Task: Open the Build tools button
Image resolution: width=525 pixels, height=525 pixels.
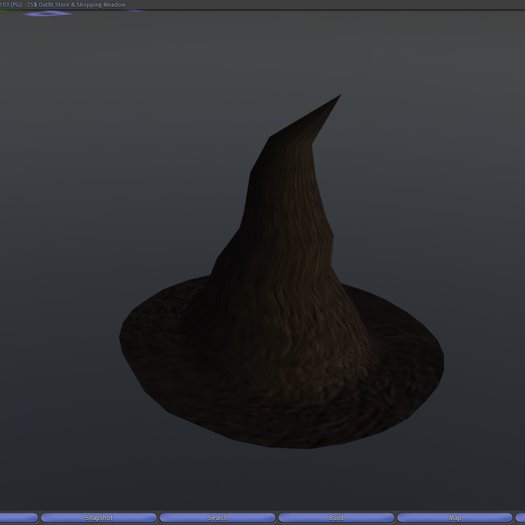Action: (x=336, y=518)
